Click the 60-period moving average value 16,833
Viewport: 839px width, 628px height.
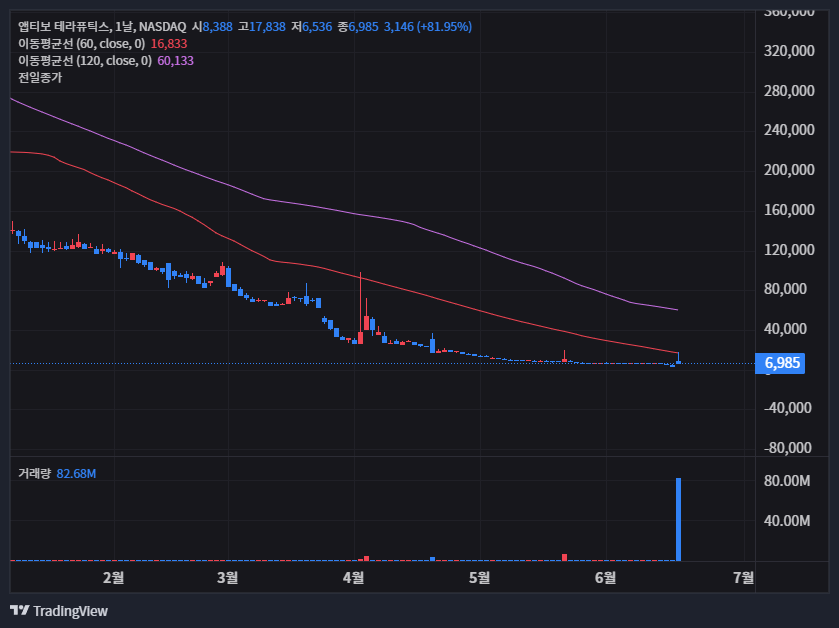coord(169,44)
